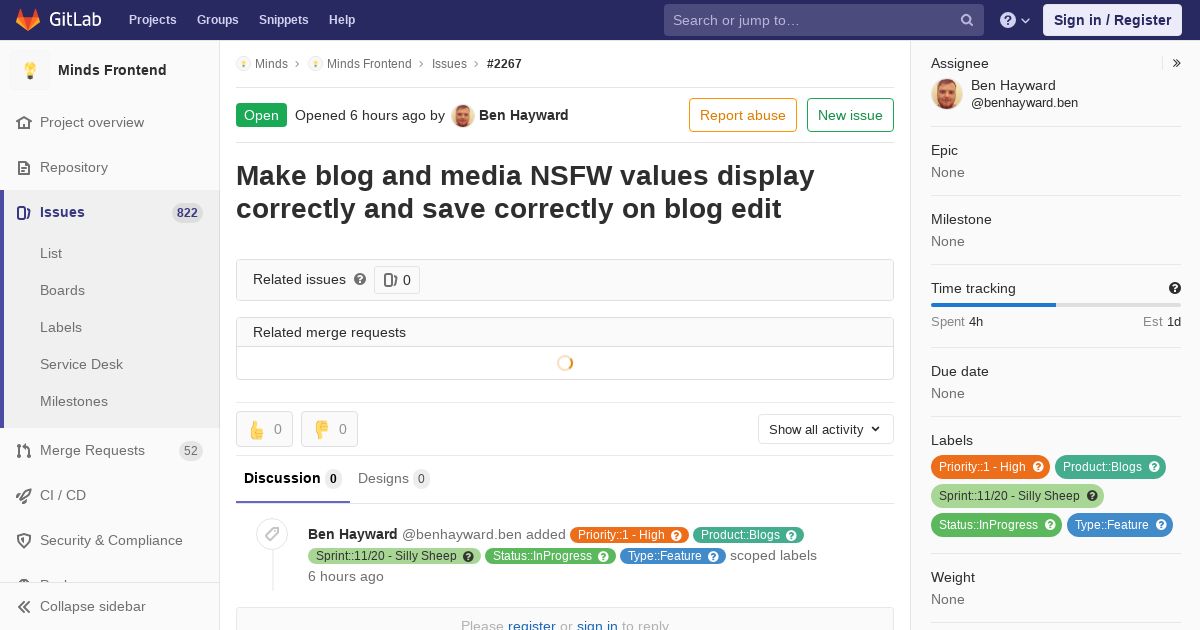Viewport: 1200px width, 630px height.
Task: Click the Project overview home icon
Action: tap(24, 123)
